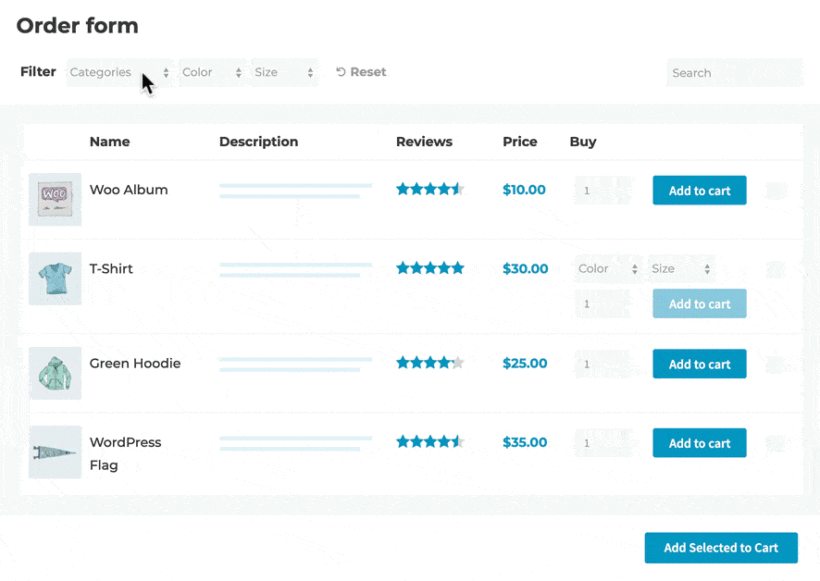Image resolution: width=820 pixels, height=581 pixels.
Task: Click the Reset filter link
Action: [x=367, y=71]
